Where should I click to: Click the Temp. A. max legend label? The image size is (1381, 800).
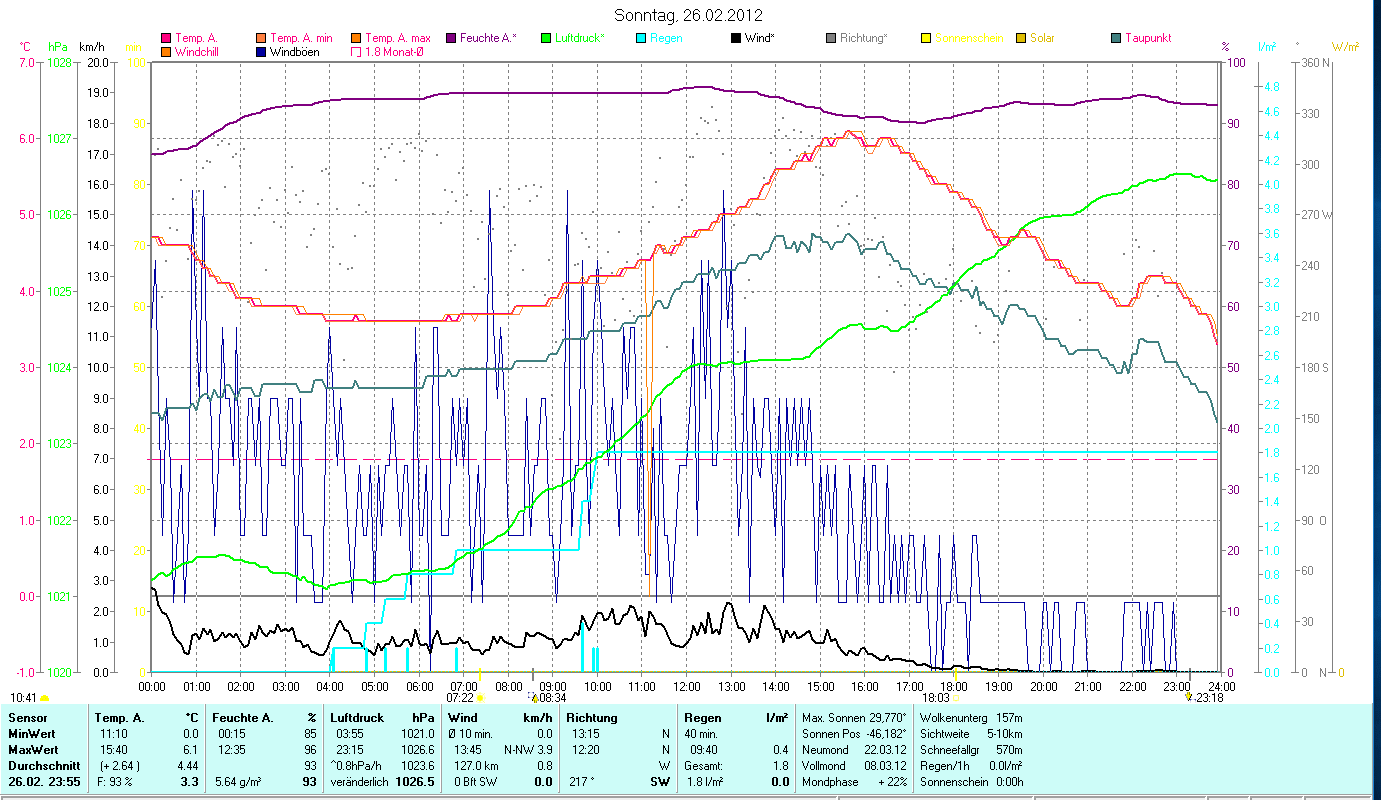coord(397,38)
